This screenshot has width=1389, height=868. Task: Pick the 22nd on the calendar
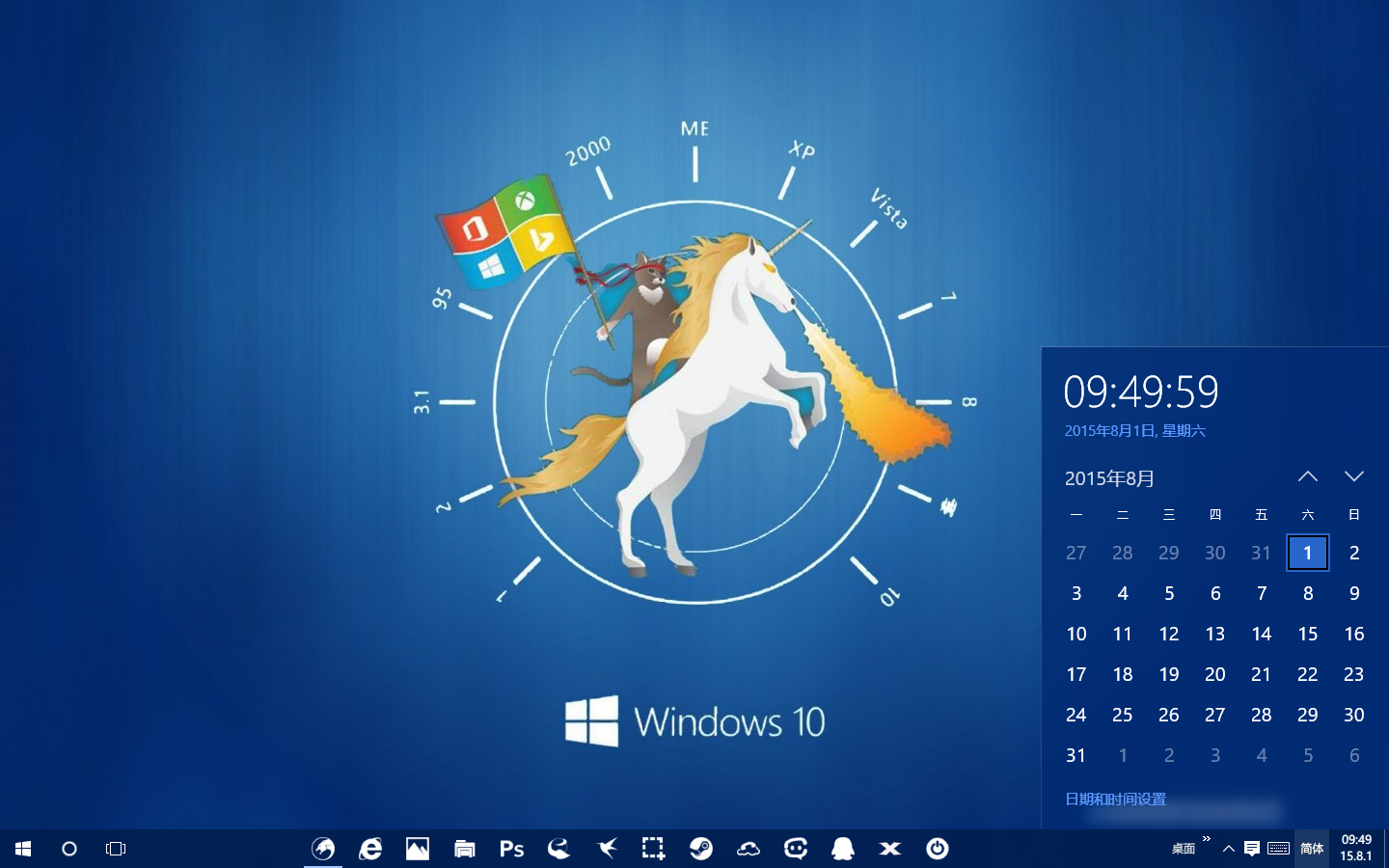coord(1308,674)
